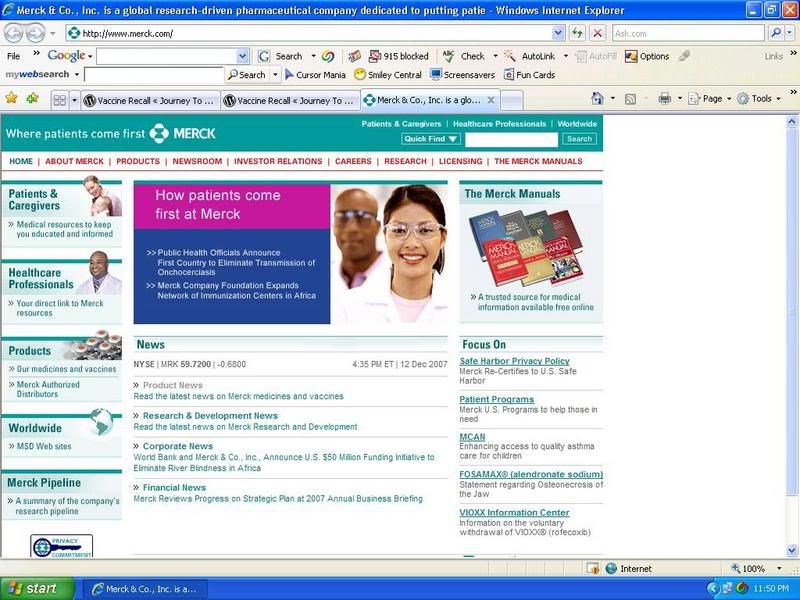Click the browser Forward arrow button

35,34
